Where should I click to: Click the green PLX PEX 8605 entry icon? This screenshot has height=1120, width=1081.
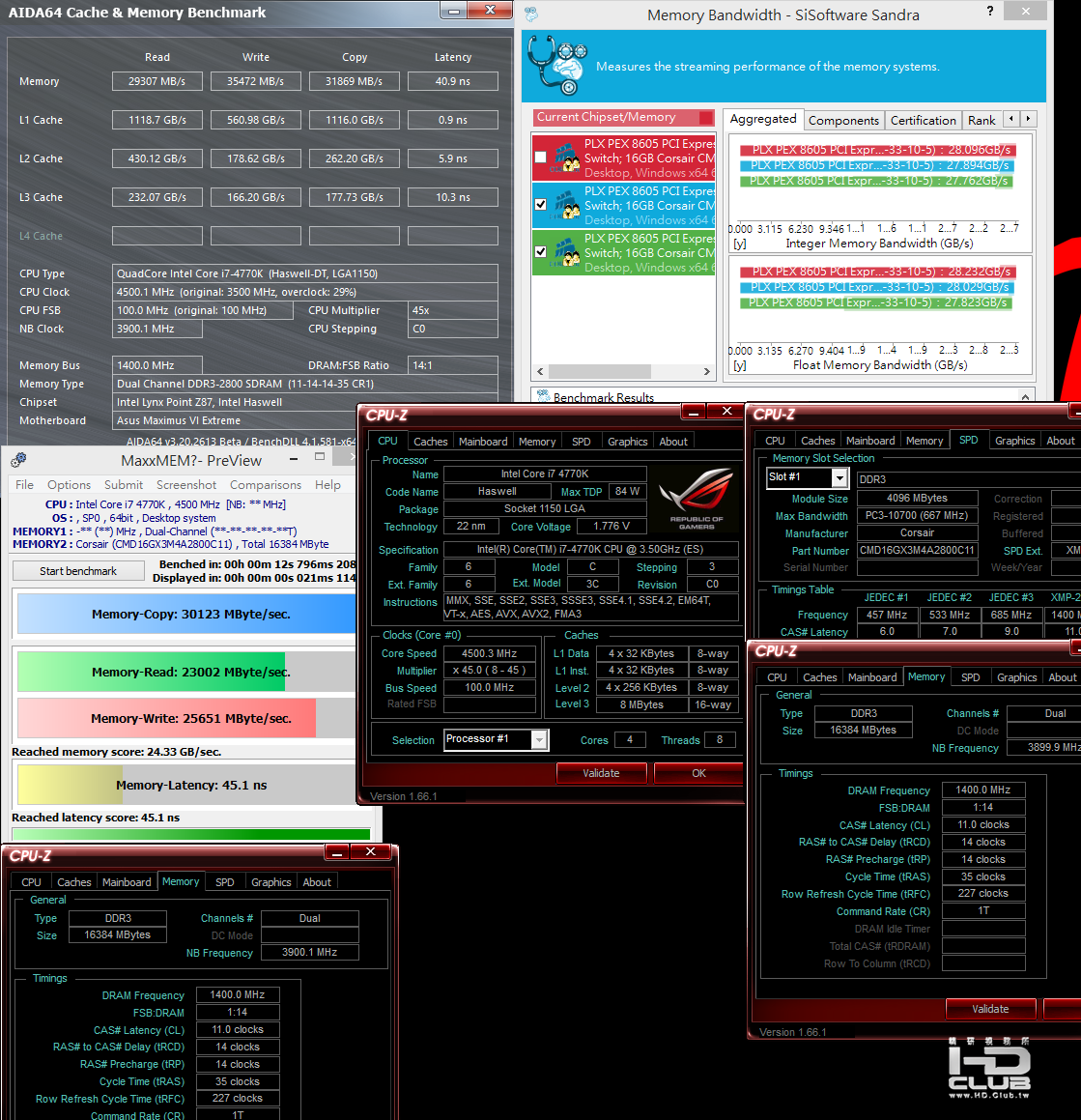[x=565, y=252]
